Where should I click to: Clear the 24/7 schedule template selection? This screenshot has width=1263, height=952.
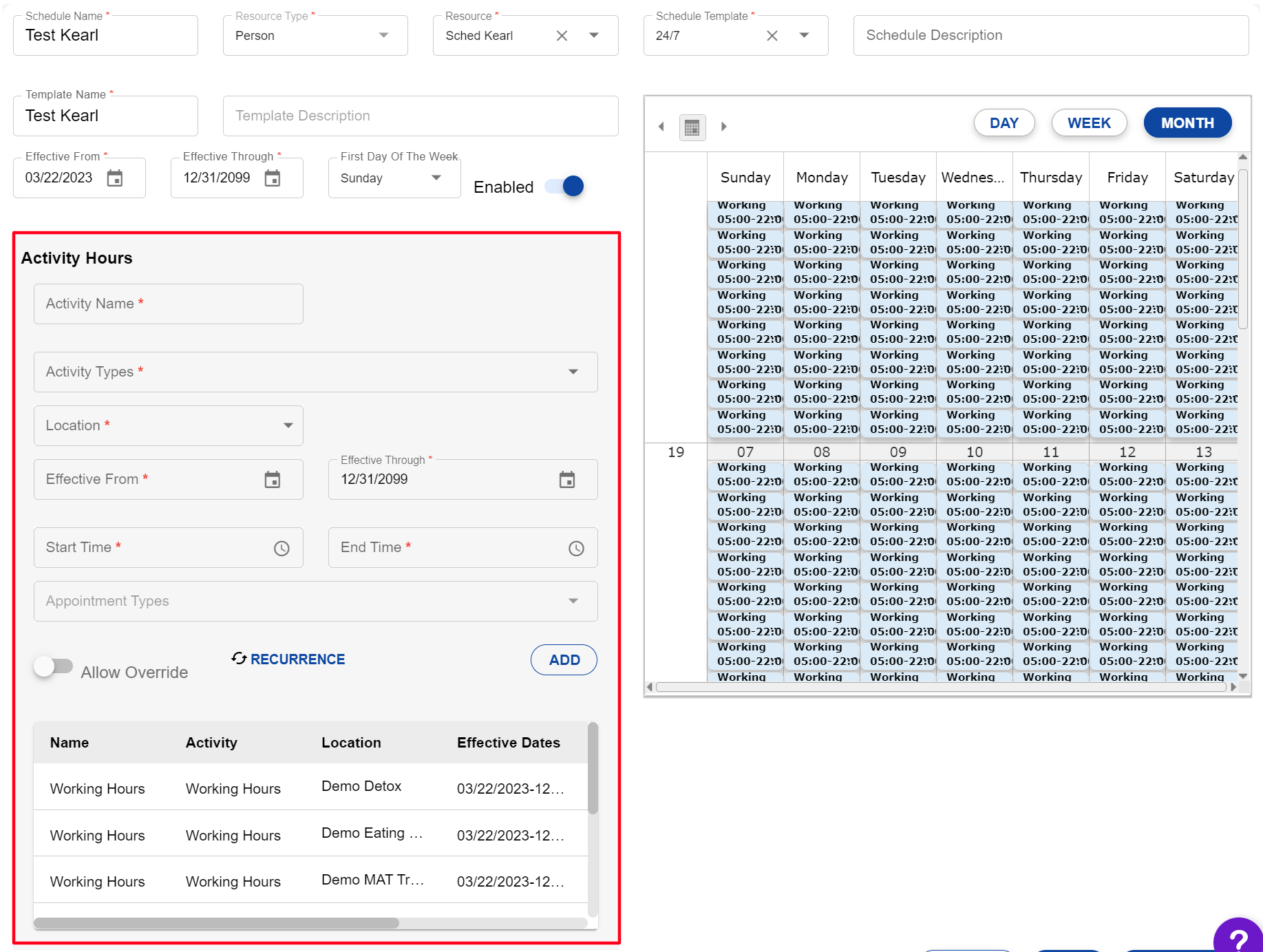pos(772,36)
